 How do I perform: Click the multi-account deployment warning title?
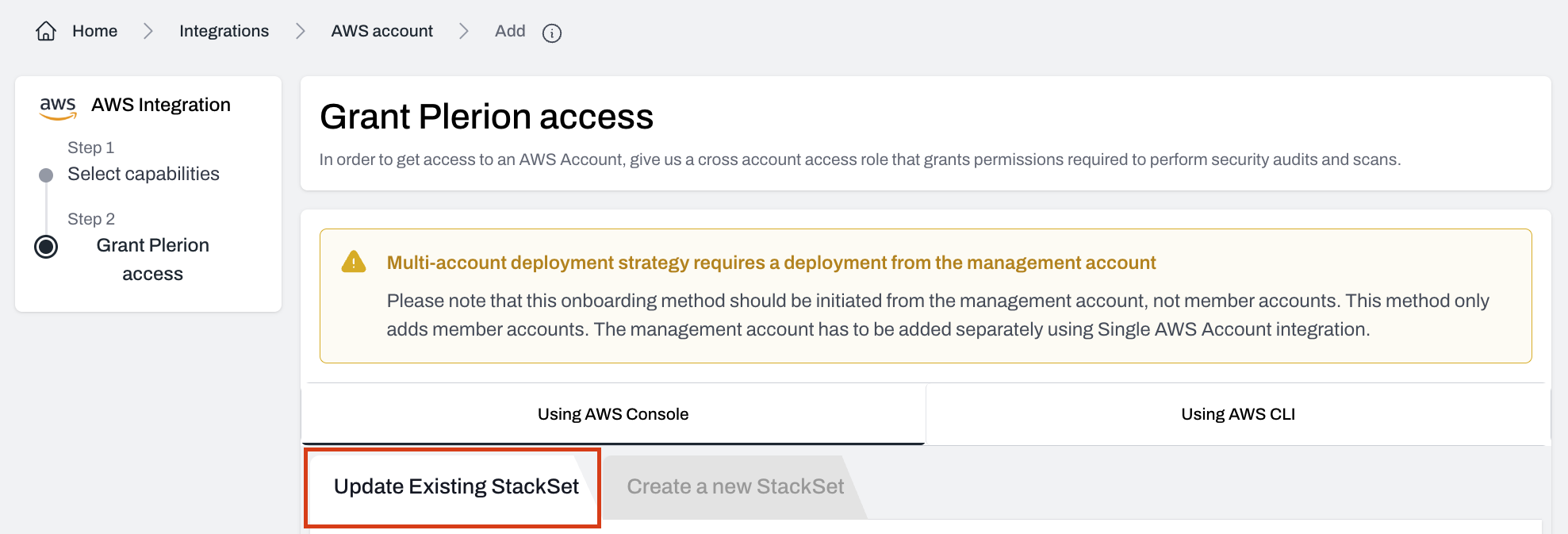(x=771, y=263)
